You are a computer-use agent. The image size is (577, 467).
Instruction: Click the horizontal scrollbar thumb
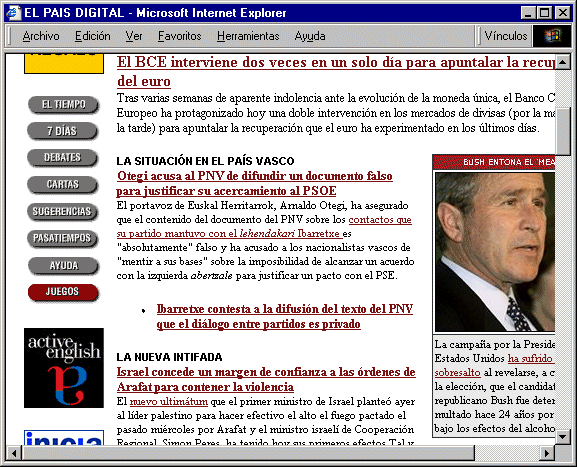[x=248, y=453]
